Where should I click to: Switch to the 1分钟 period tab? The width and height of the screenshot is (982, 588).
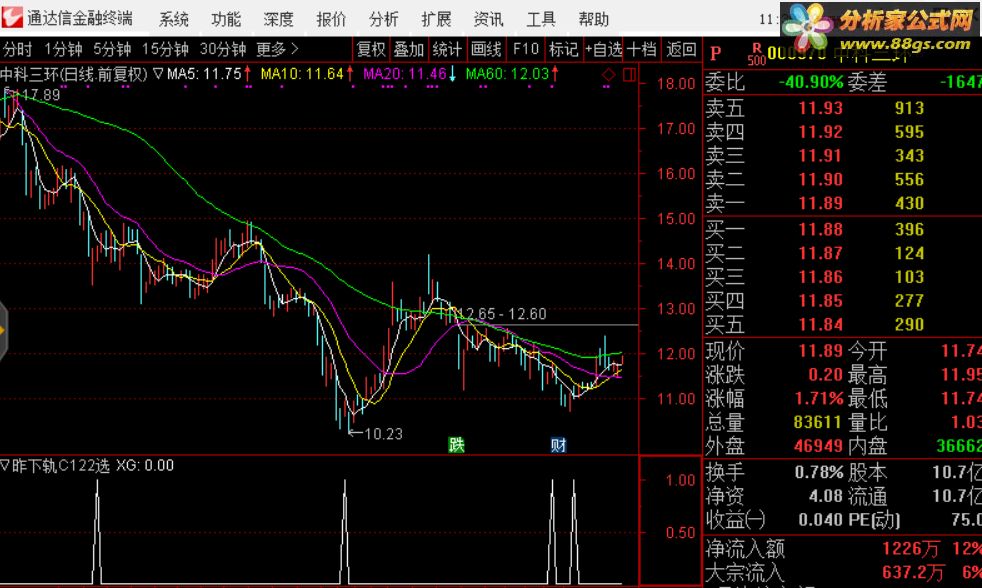coord(63,49)
